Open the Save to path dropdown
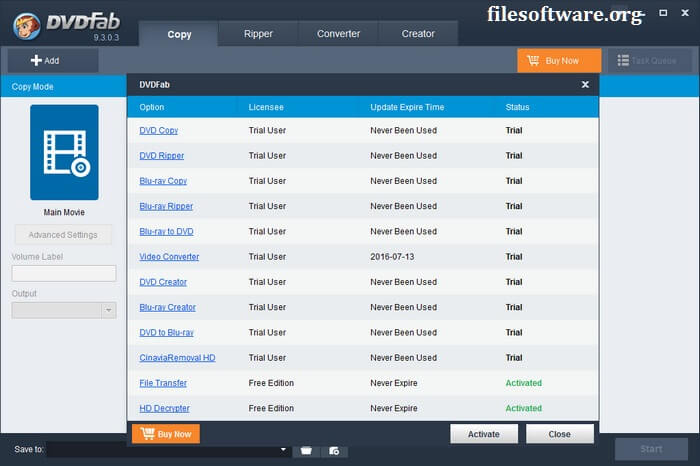The width and height of the screenshot is (700, 466). click(x=283, y=451)
